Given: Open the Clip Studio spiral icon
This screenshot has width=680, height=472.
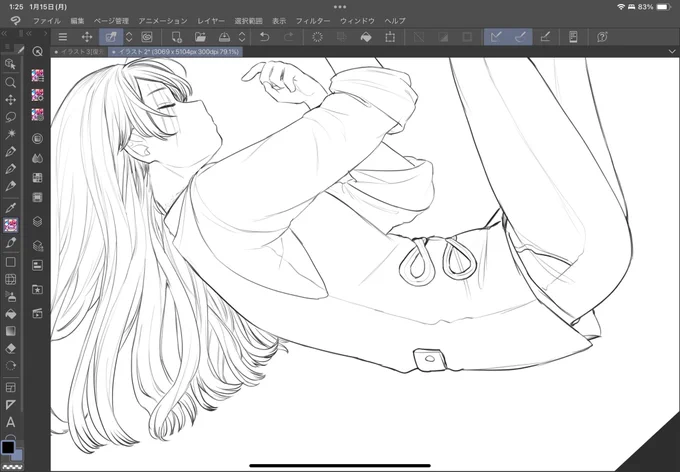Looking at the screenshot, I should 147,37.
